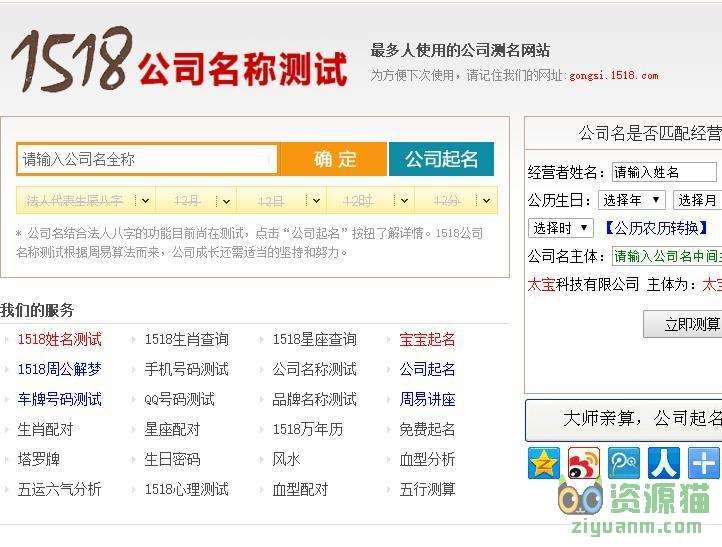Image resolution: width=722 pixels, height=547 pixels.
Task: Open the 塔罗牌 link
Action: point(39,459)
